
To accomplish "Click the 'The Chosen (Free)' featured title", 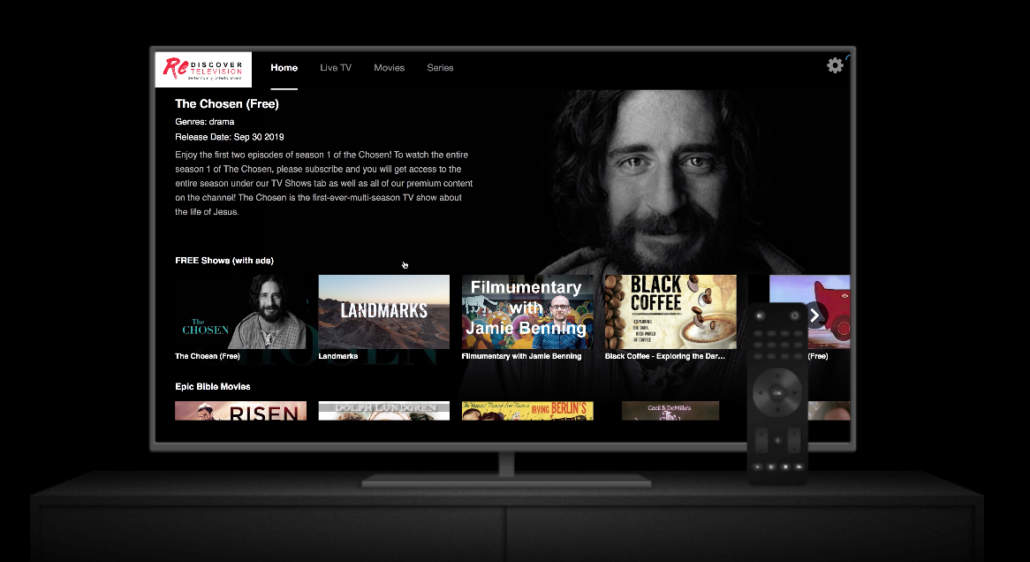I will click(227, 104).
